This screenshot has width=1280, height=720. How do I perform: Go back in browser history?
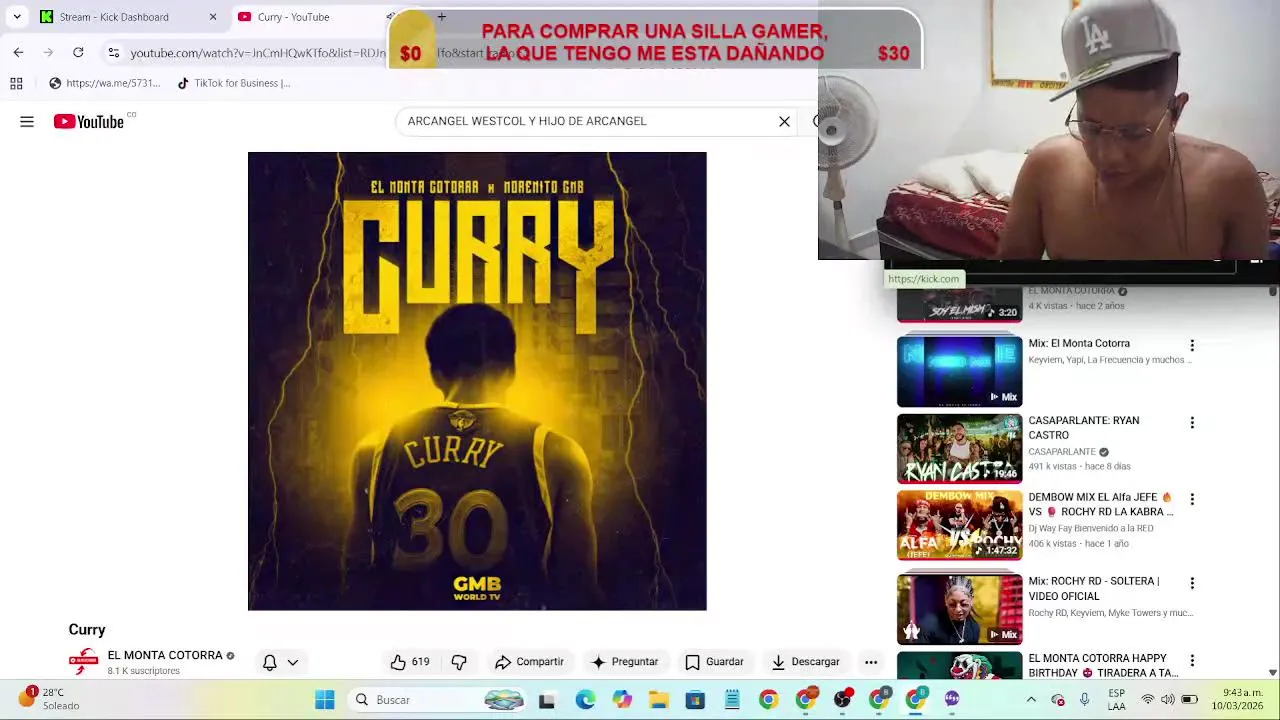(18, 52)
